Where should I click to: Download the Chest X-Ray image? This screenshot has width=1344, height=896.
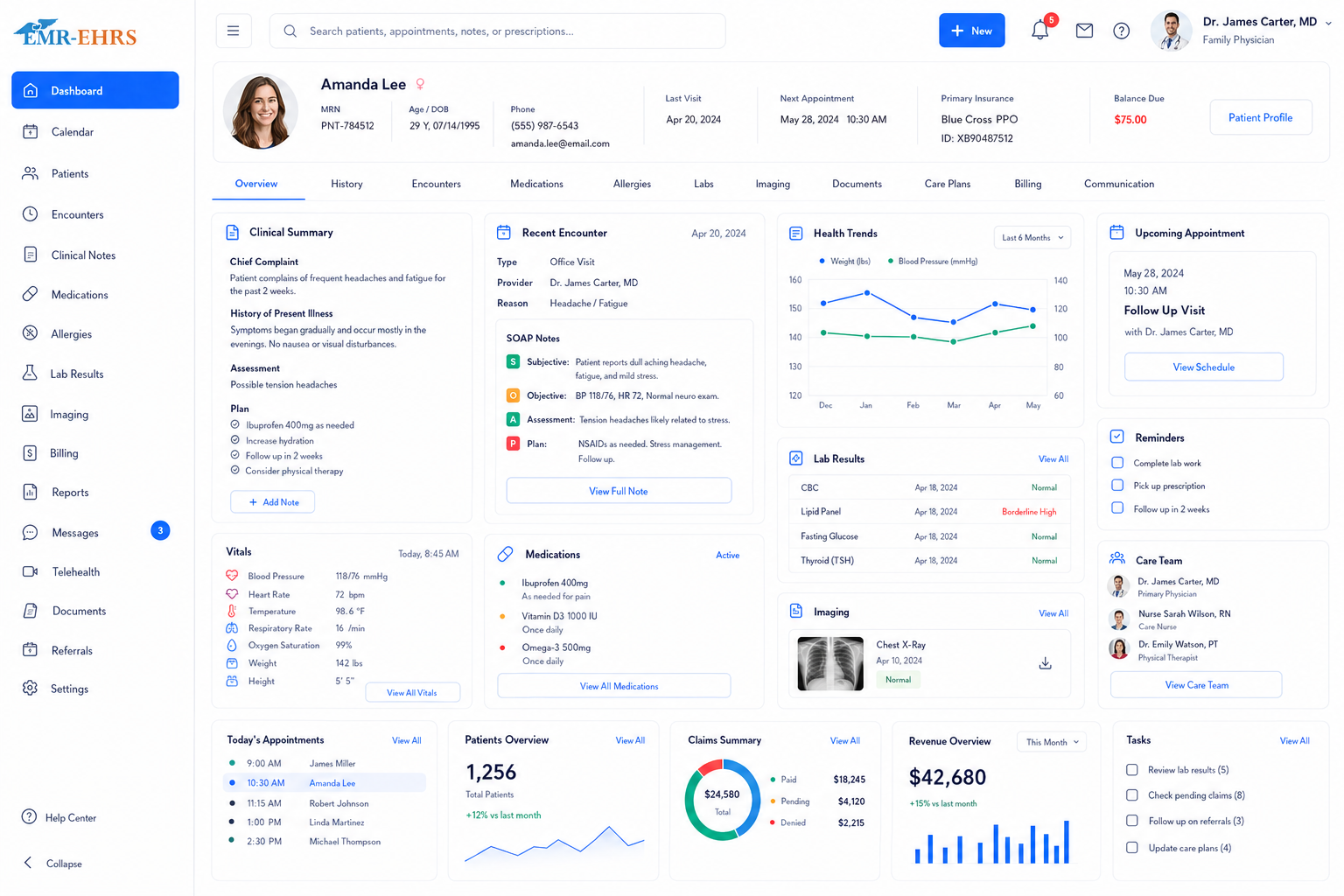tap(1045, 663)
